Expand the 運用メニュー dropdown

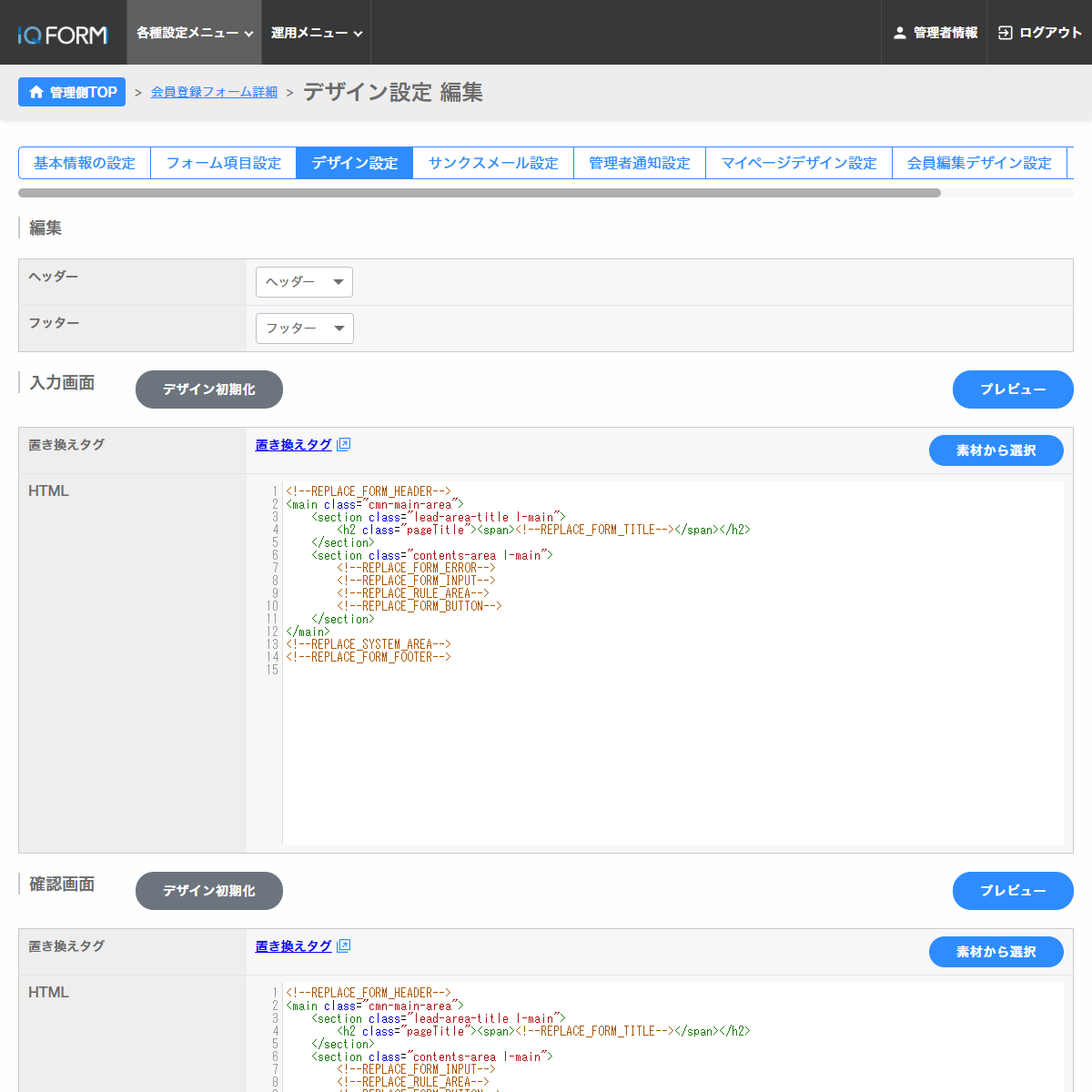tap(316, 33)
